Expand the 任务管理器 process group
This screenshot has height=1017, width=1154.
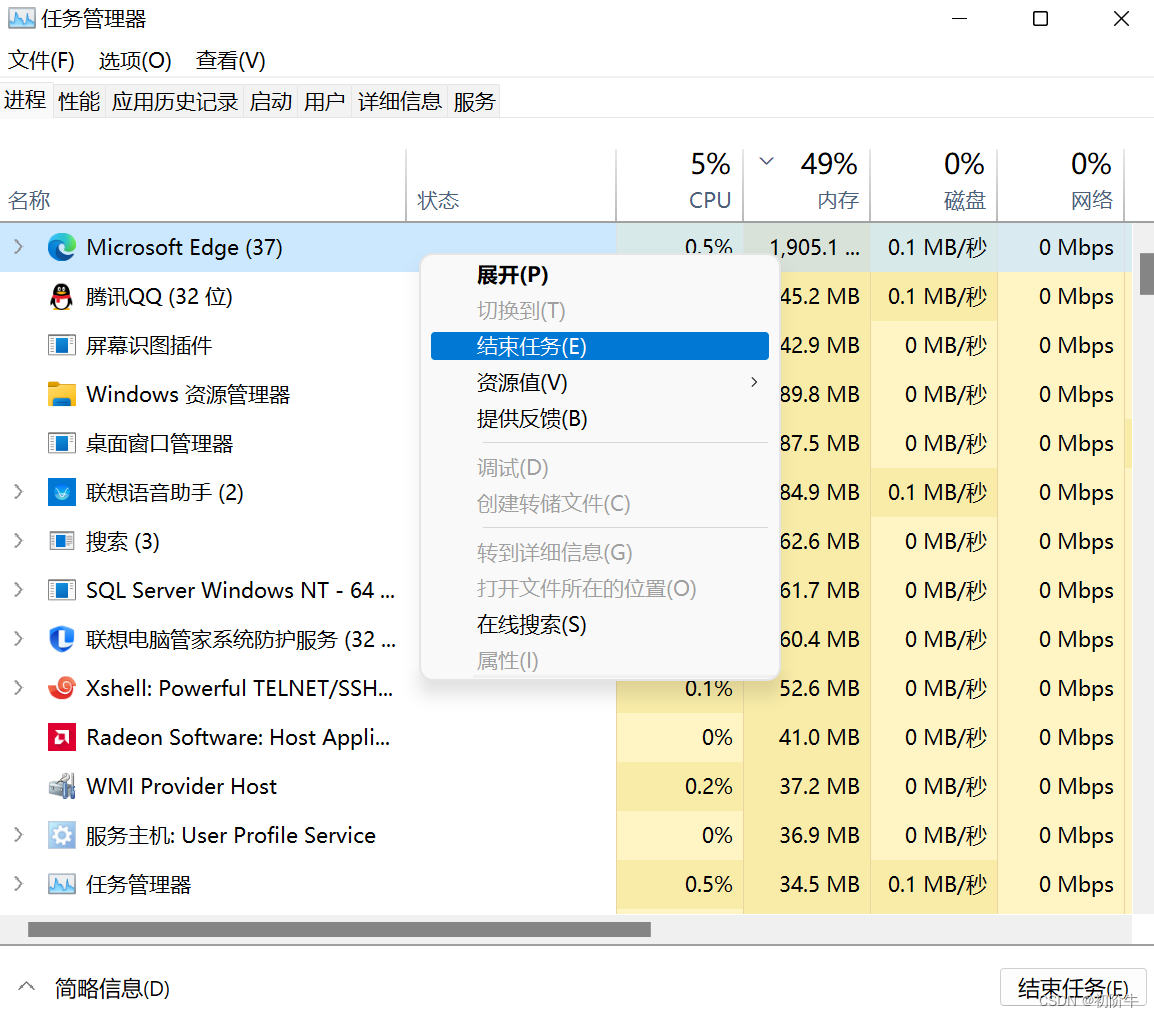pos(19,884)
